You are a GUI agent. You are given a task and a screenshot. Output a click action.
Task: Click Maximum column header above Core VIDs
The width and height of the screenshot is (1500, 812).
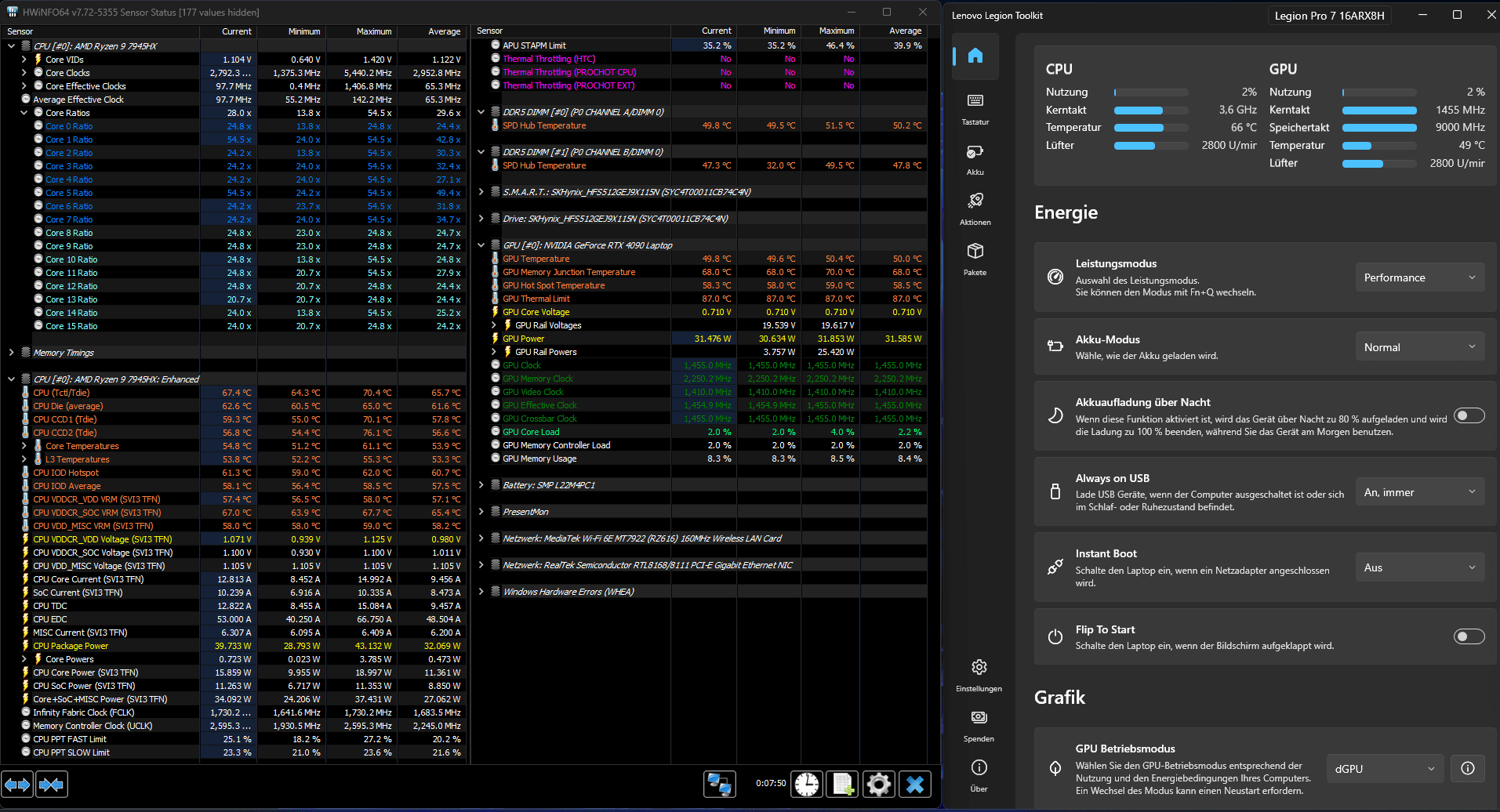point(361,31)
